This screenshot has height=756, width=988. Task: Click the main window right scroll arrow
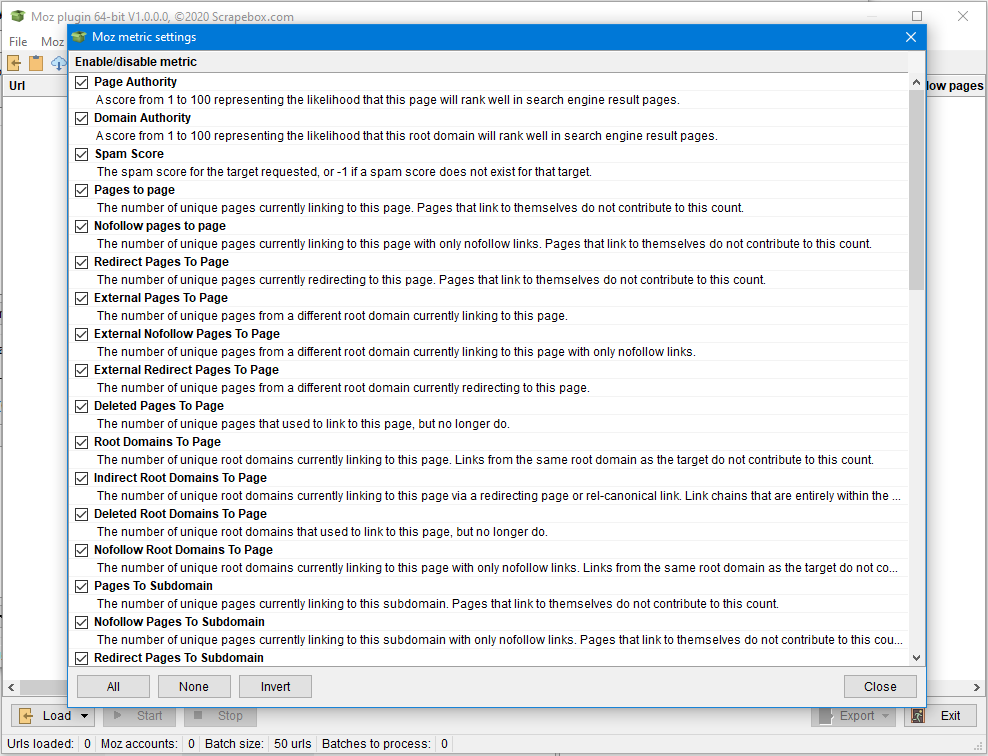(977, 687)
